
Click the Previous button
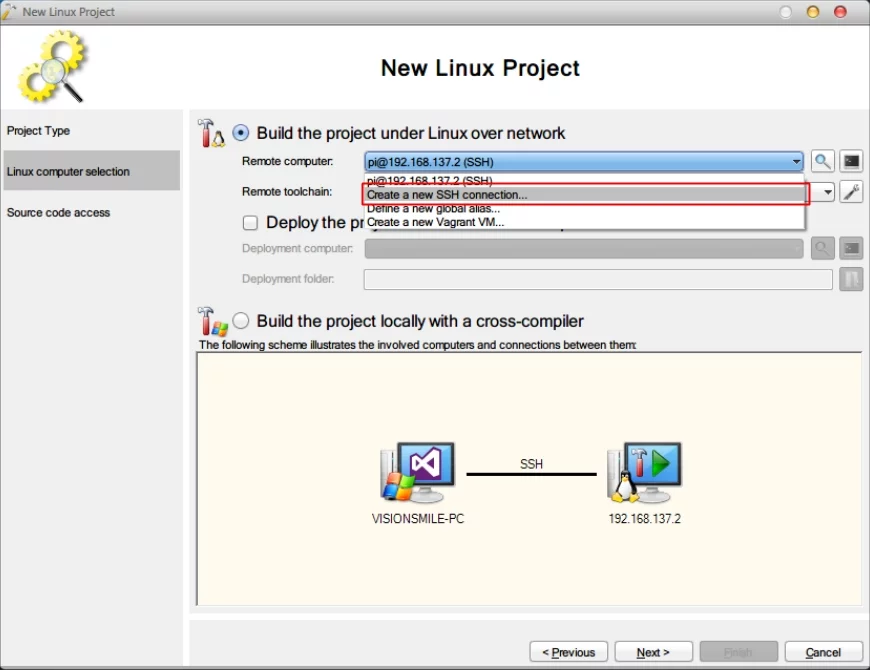pyautogui.click(x=568, y=652)
